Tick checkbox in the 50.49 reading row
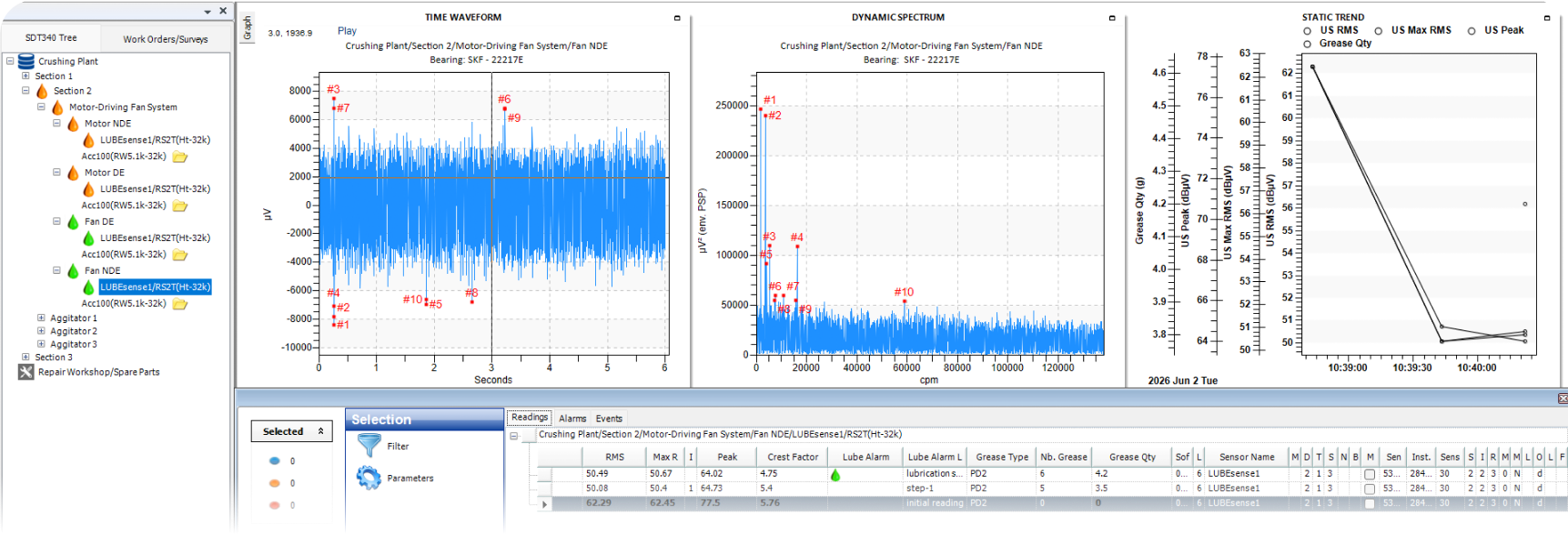Screen dimensions: 1568x555 click(x=1370, y=474)
